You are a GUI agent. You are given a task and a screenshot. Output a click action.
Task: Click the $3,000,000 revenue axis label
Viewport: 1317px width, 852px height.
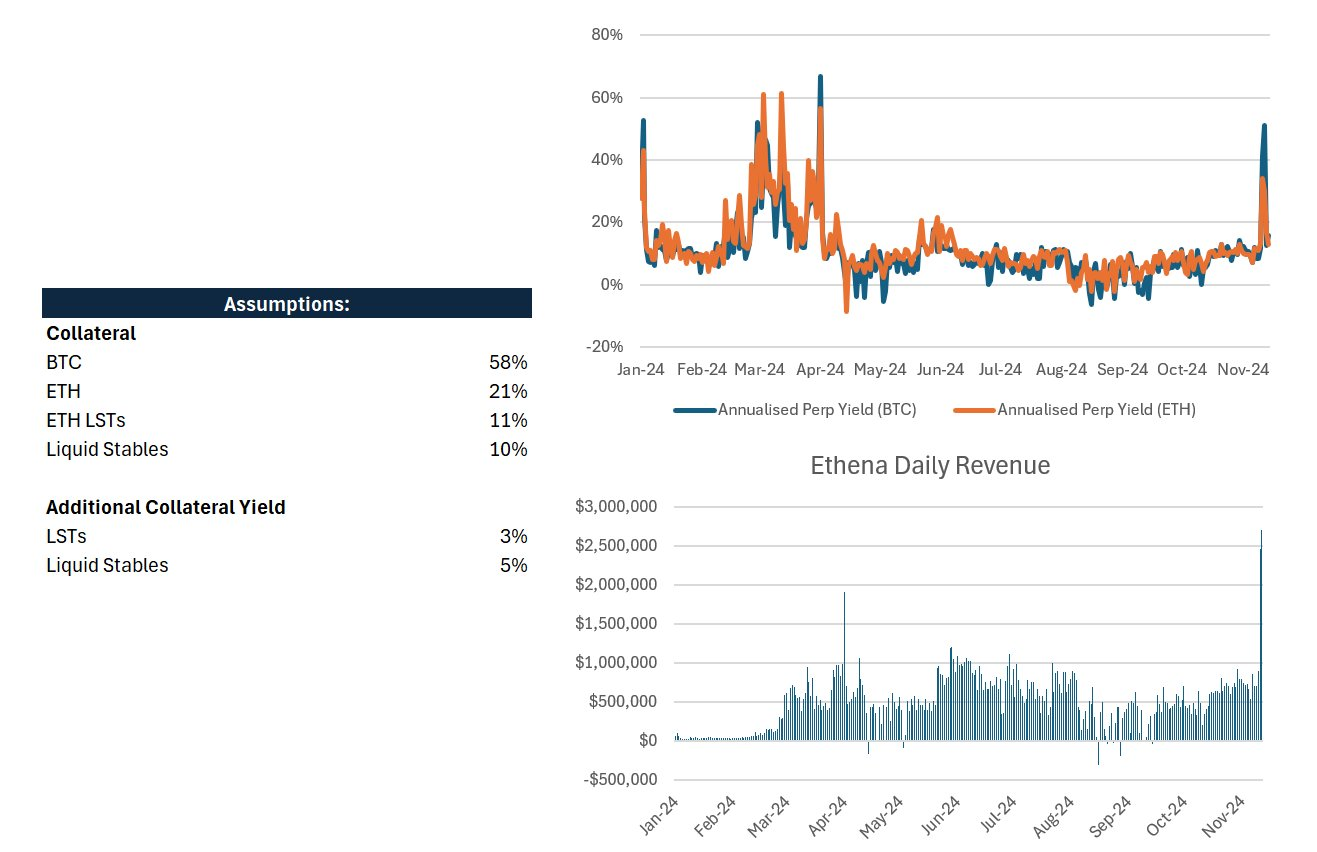click(616, 507)
